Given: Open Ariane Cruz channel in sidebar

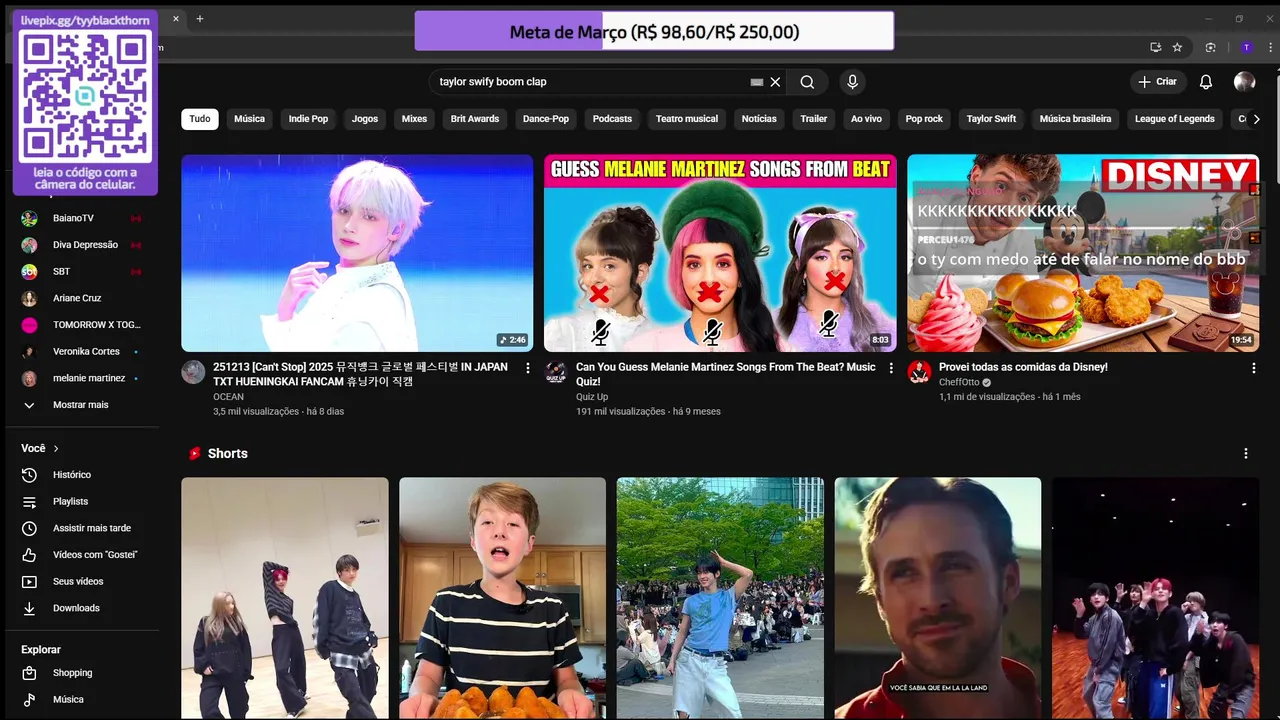Looking at the screenshot, I should 80,298.
